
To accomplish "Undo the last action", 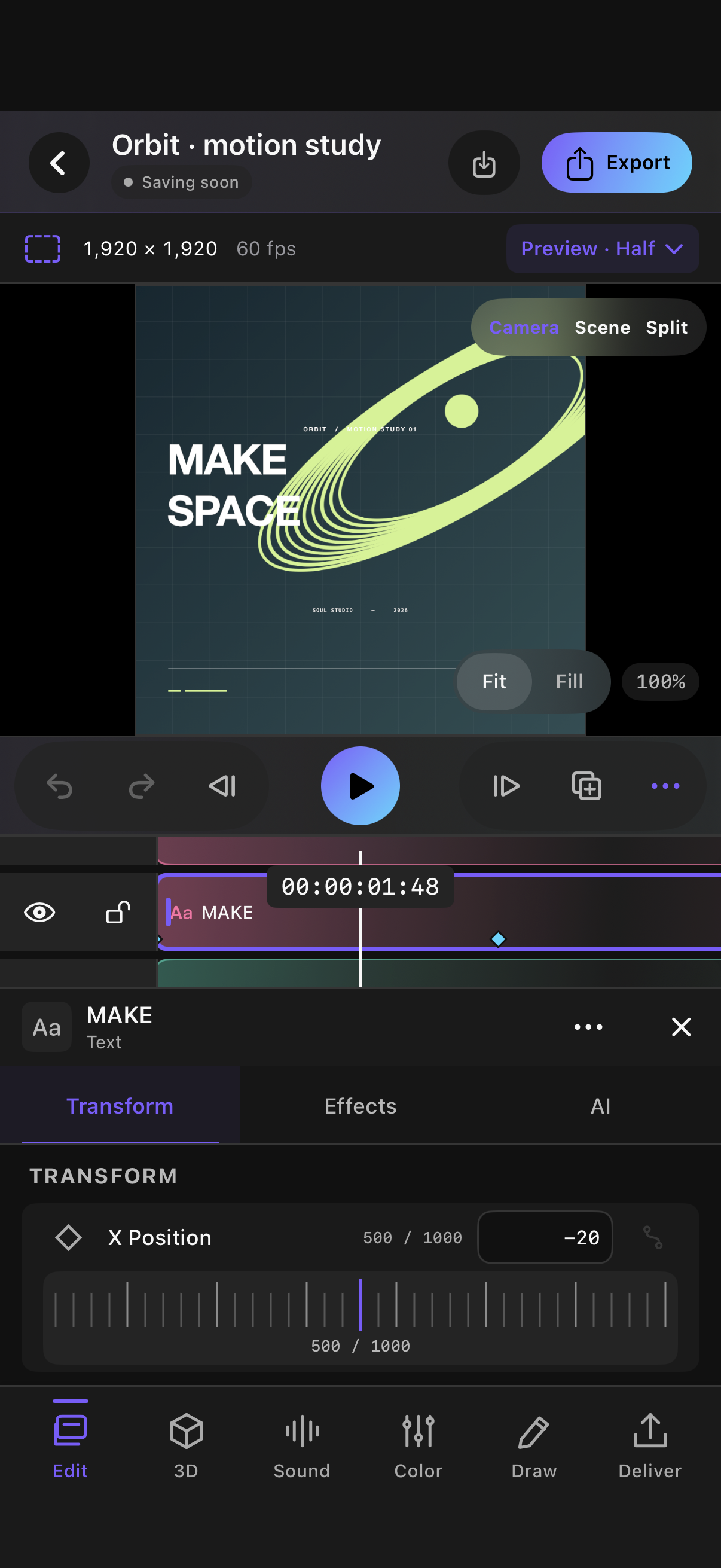I will pos(60,786).
